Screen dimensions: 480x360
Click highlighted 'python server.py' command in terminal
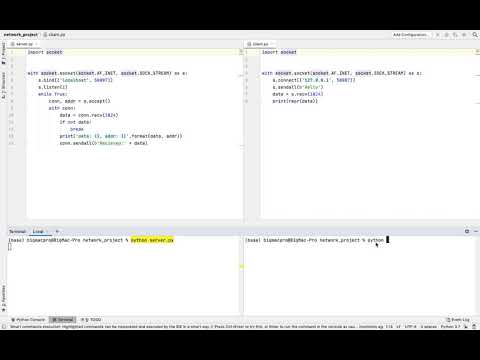(x=152, y=240)
